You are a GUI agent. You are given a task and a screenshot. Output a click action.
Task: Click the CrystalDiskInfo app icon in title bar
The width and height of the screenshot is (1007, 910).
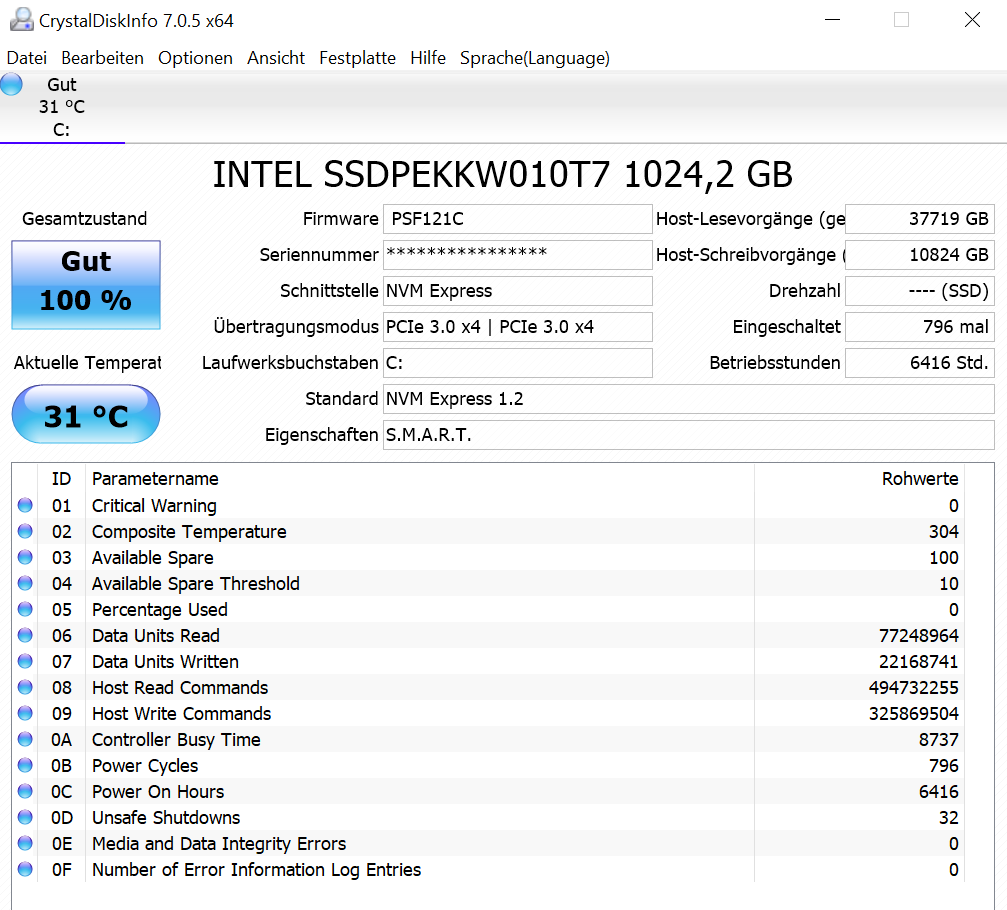(20, 19)
